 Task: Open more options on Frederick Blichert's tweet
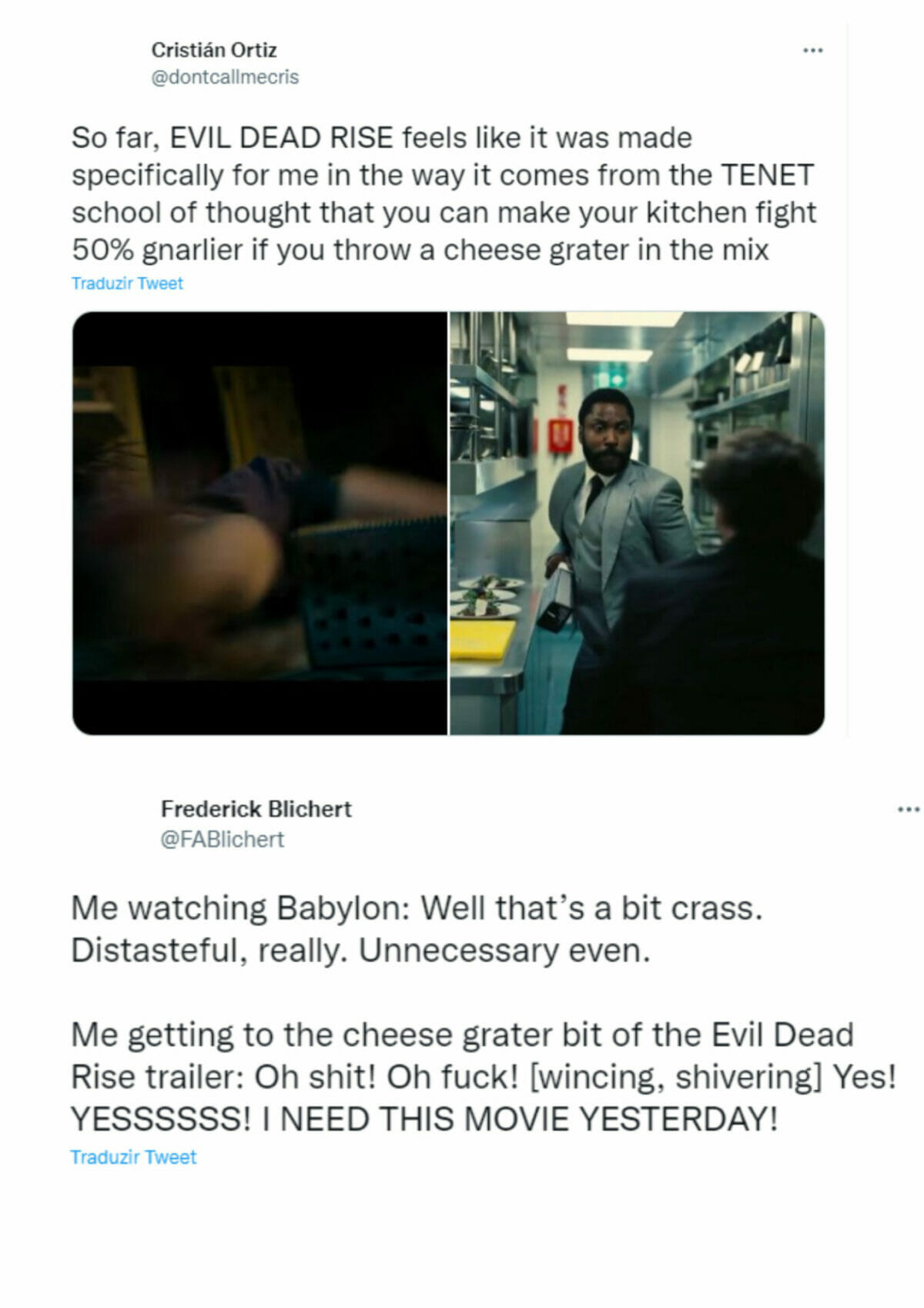point(909,809)
